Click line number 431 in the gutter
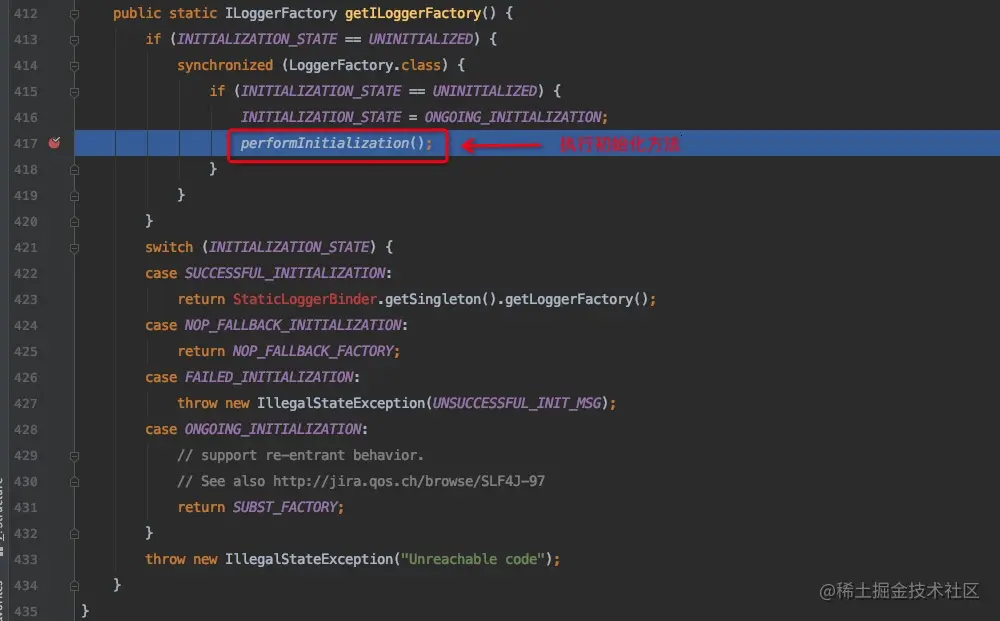This screenshot has width=1000, height=621. [26, 508]
